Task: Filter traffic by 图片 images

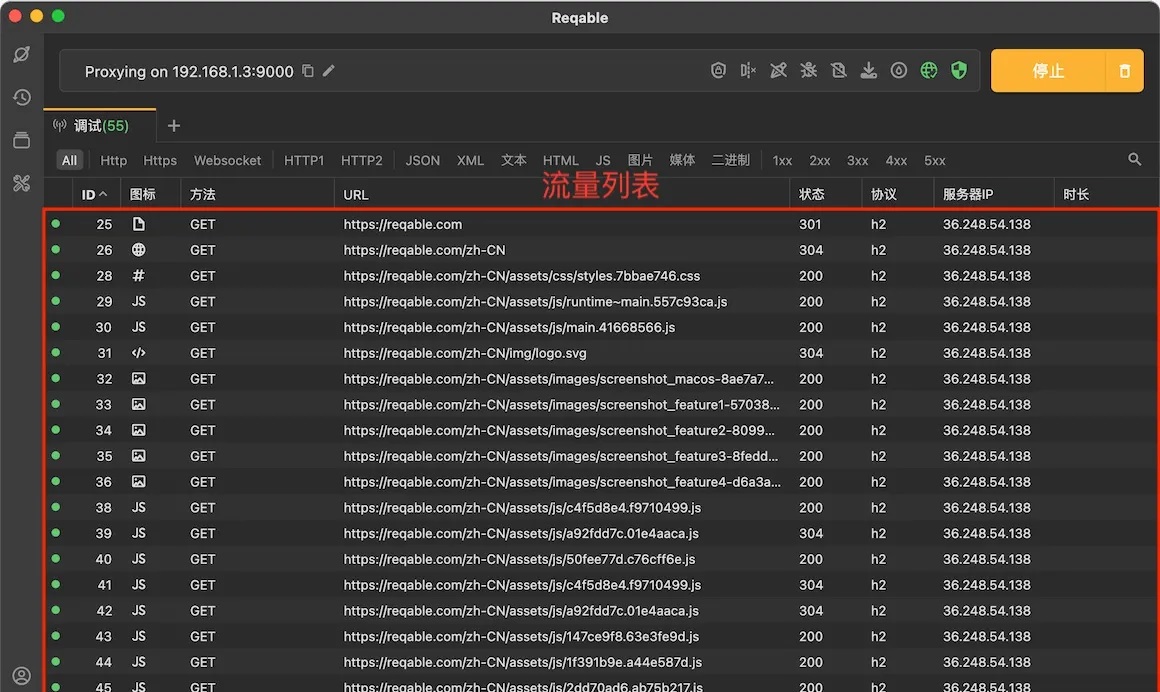Action: 640,160
